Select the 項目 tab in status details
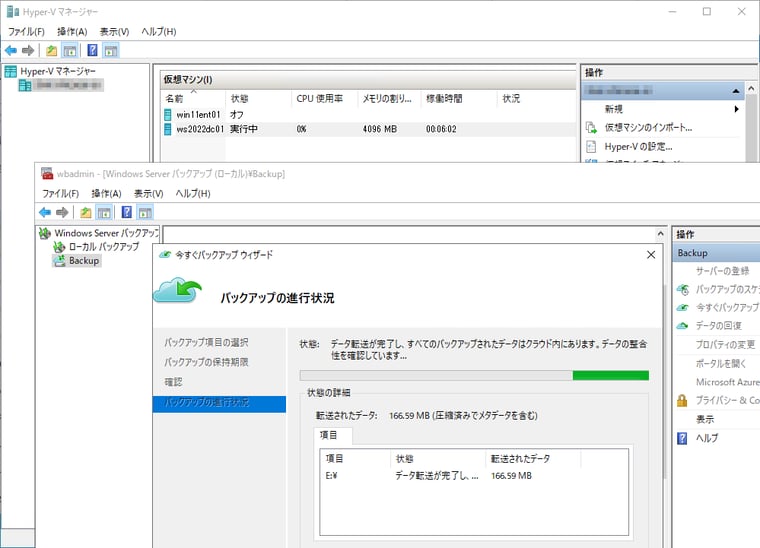The height and width of the screenshot is (548, 760). pos(332,436)
